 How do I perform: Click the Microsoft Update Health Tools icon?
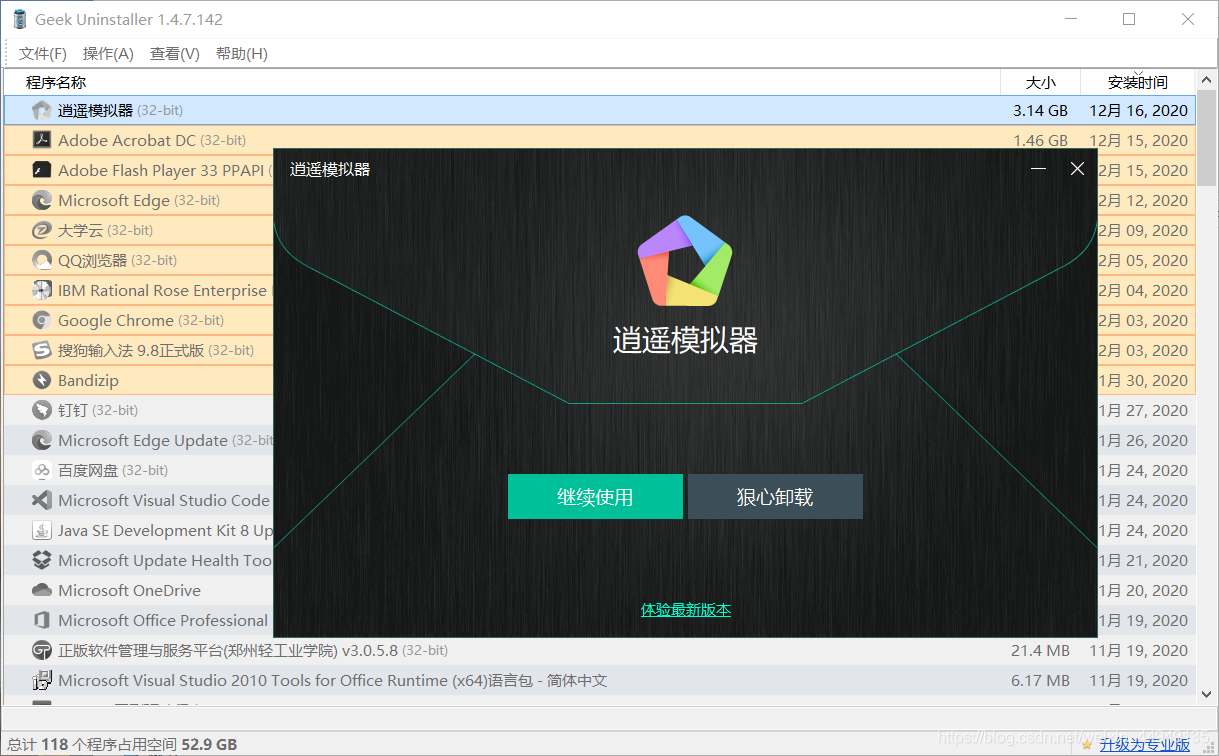coord(41,560)
